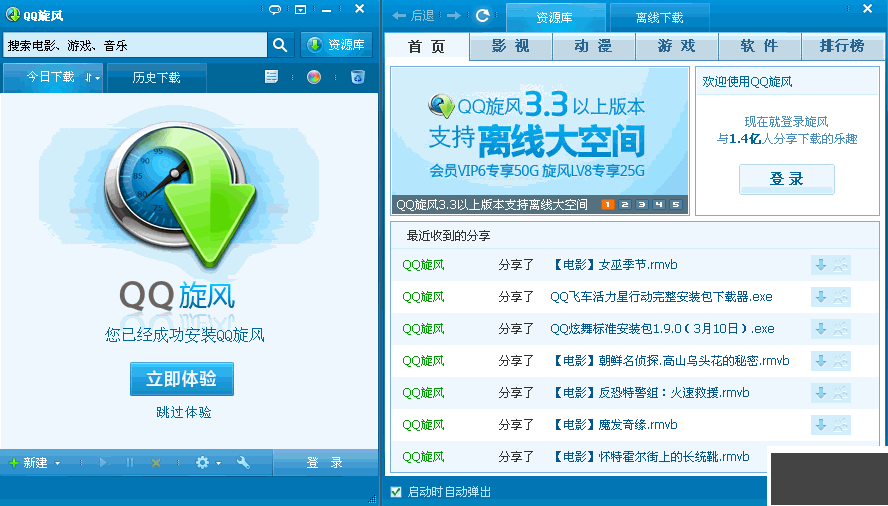888x506 pixels.
Task: Click the task list view icon
Action: [272, 77]
